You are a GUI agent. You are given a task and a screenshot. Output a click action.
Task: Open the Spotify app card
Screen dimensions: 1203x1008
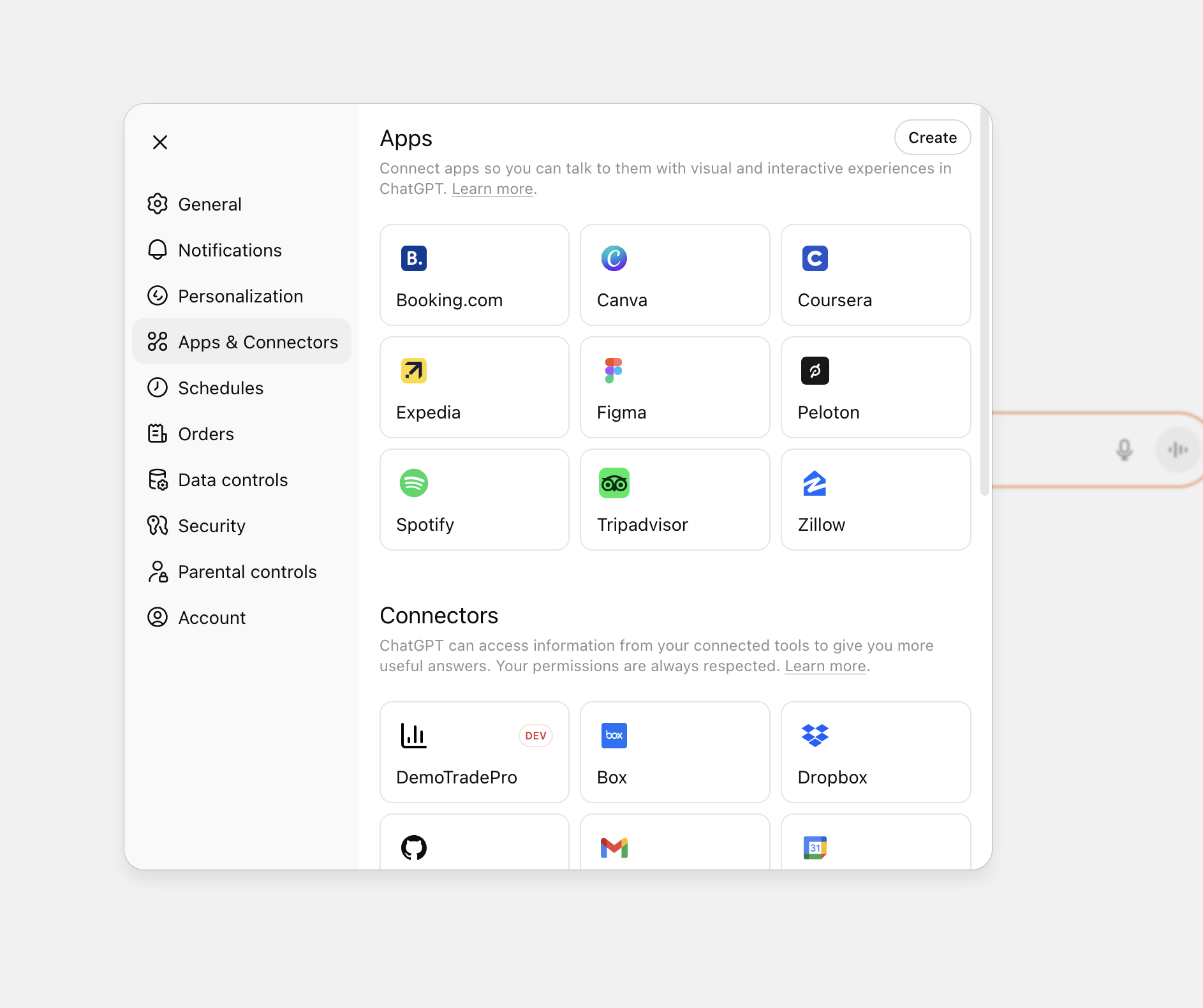474,500
